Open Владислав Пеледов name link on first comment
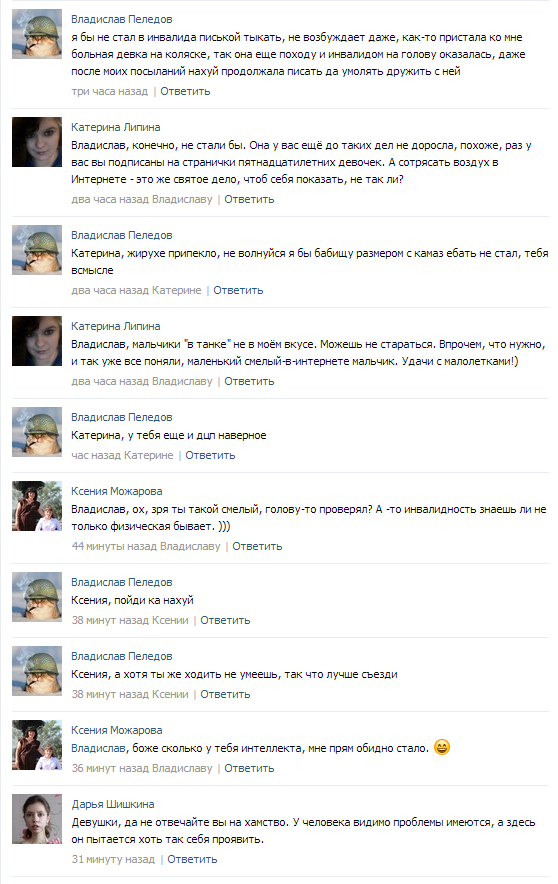This screenshot has height=884, width=558. coord(122,19)
